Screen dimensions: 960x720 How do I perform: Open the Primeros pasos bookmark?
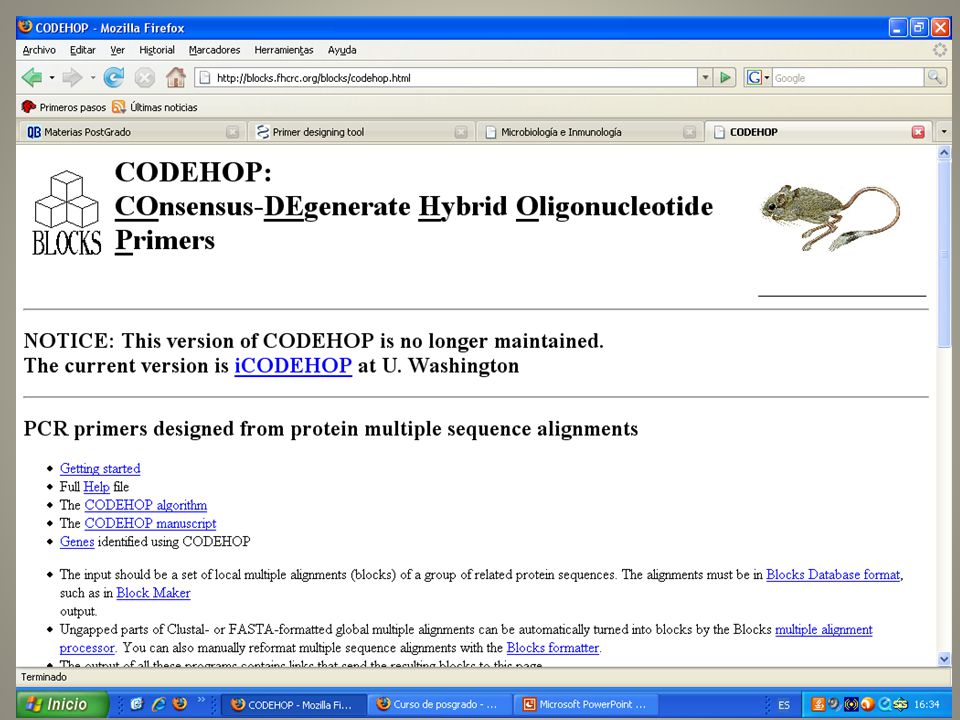[x=64, y=107]
